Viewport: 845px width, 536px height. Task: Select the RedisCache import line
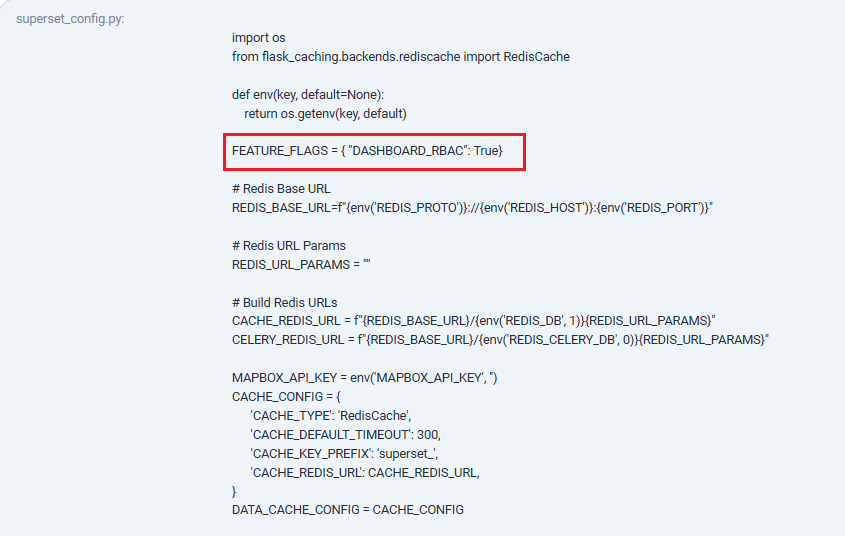(400, 57)
